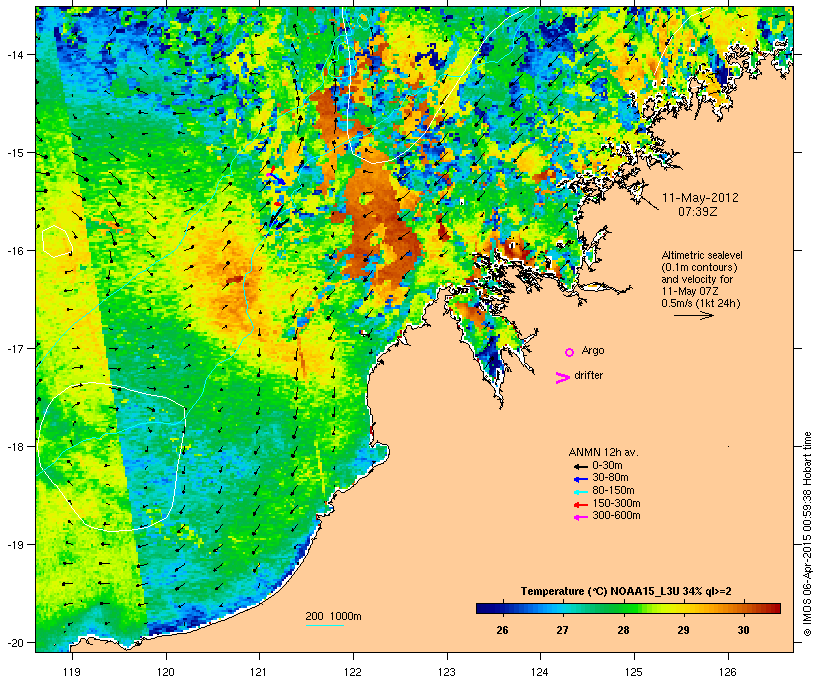This screenshot has width=820, height=680.
Task: Click the '80-150m' depth label
Action: tap(613, 491)
